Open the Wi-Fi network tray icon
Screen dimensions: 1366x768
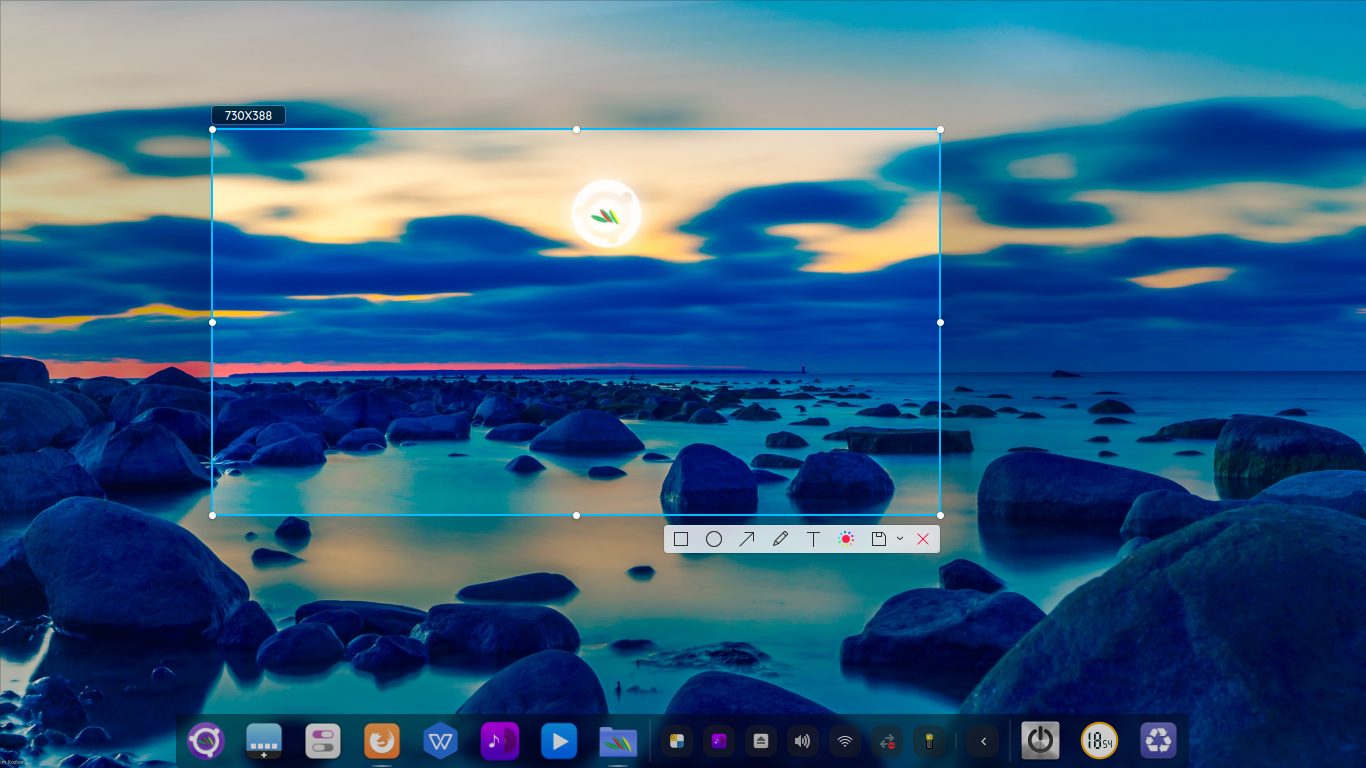tap(845, 741)
